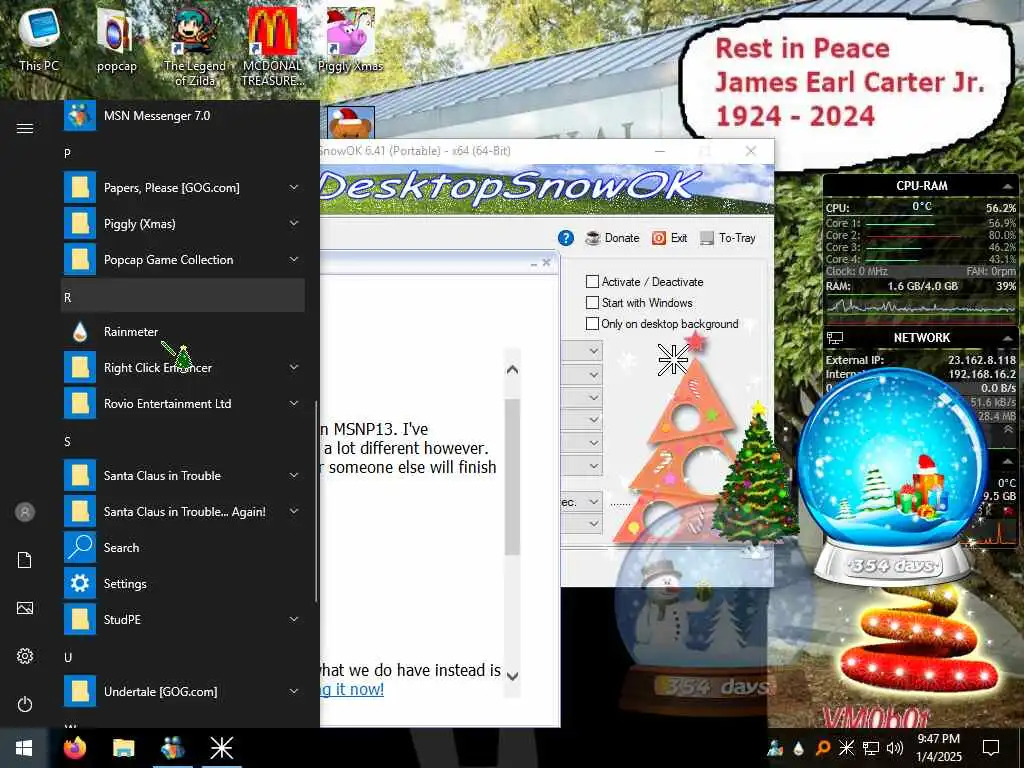Click the snowflake tray icon
Screen dimensions: 1024x768
(846, 748)
